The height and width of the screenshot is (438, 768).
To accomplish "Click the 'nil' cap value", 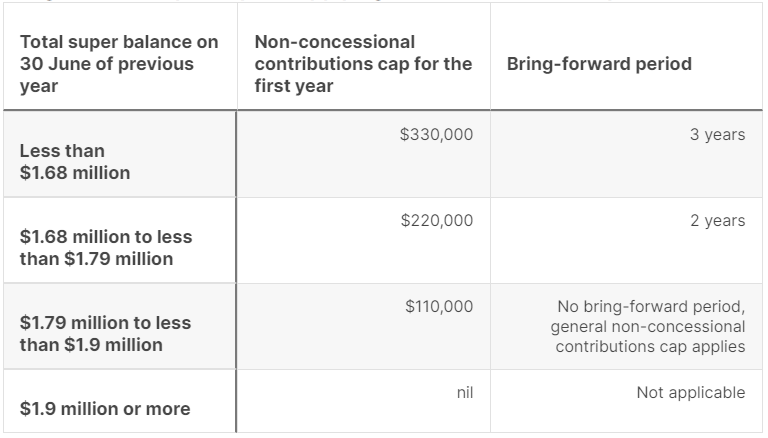I will click(x=465, y=392).
